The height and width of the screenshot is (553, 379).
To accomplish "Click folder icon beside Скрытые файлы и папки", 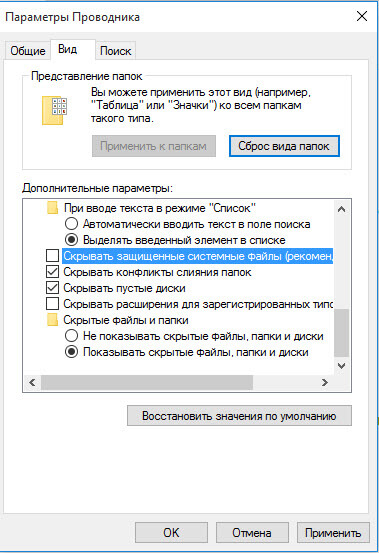I will coord(53,320).
